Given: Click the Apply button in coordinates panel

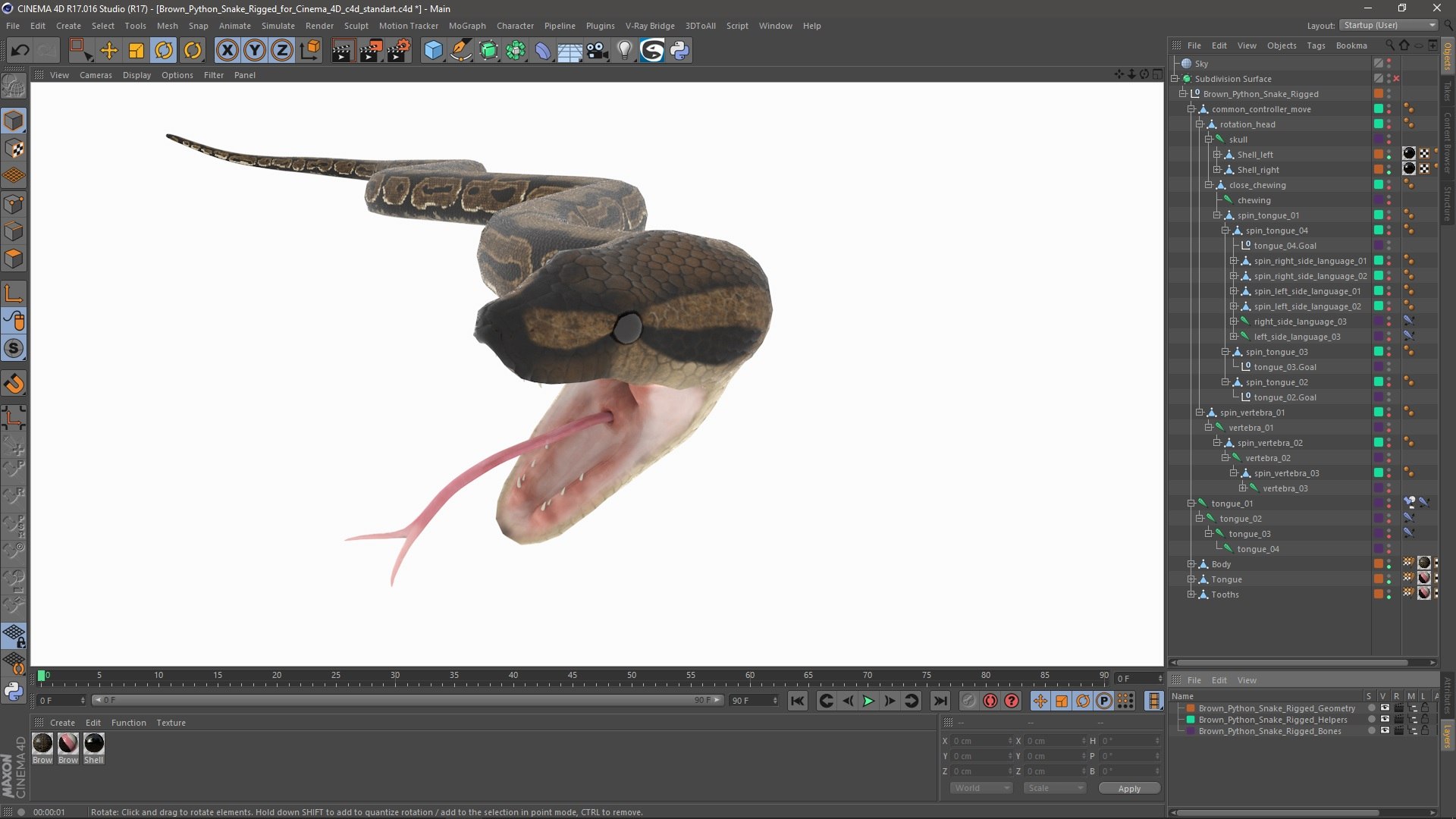Looking at the screenshot, I should coord(1128,788).
